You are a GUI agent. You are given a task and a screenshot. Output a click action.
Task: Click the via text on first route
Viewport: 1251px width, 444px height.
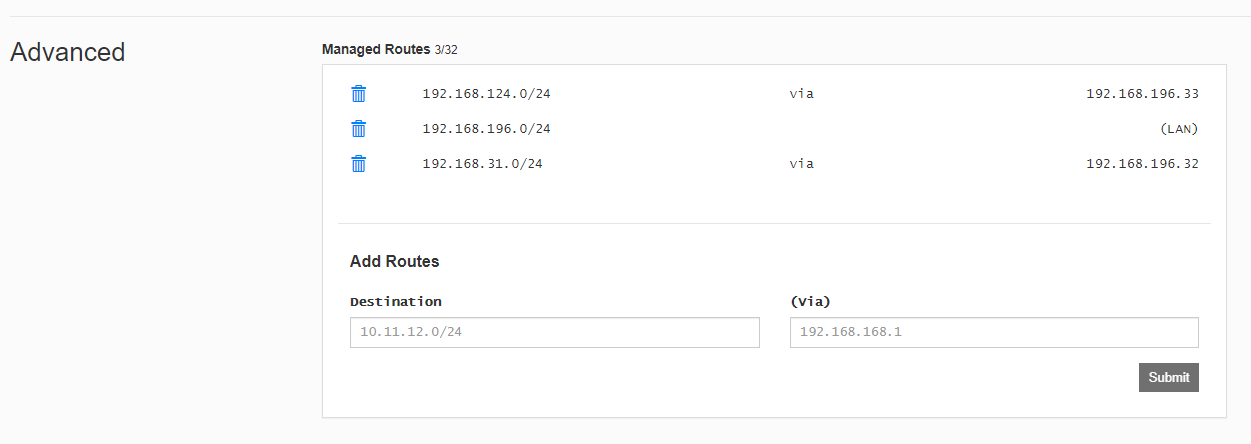click(x=802, y=94)
